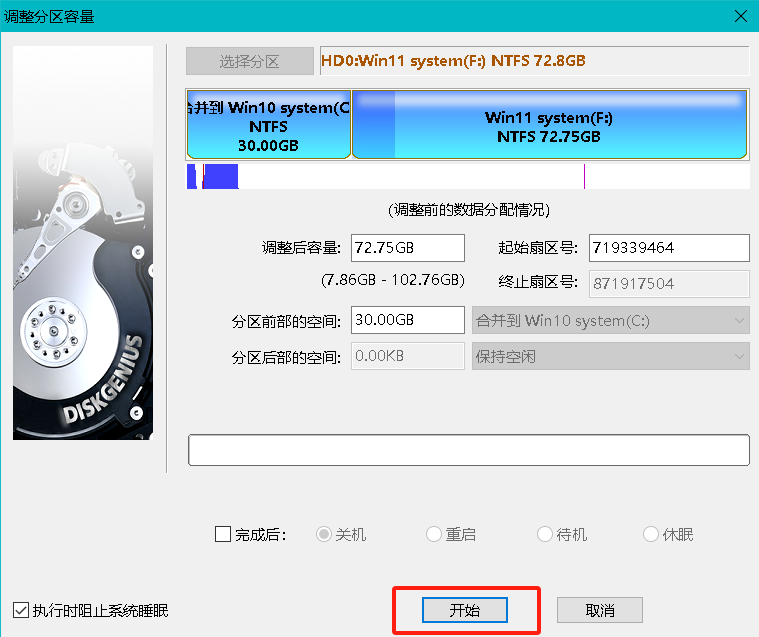Click the 合并到 Win10 system 30.00GB block
Screen dimensions: 759x637
(269, 124)
